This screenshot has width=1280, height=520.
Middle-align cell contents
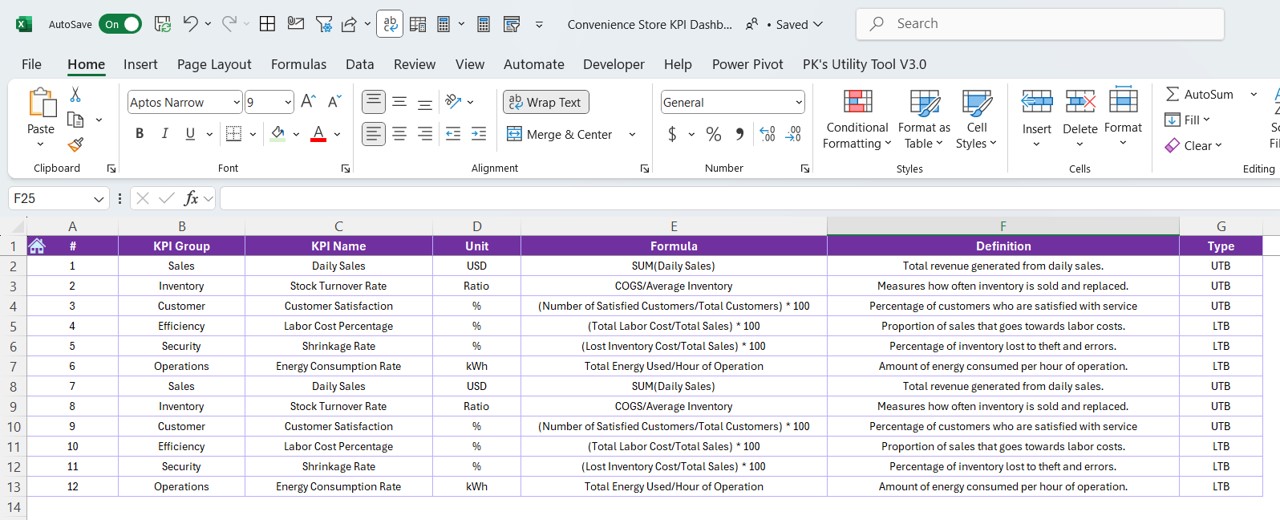(x=399, y=102)
